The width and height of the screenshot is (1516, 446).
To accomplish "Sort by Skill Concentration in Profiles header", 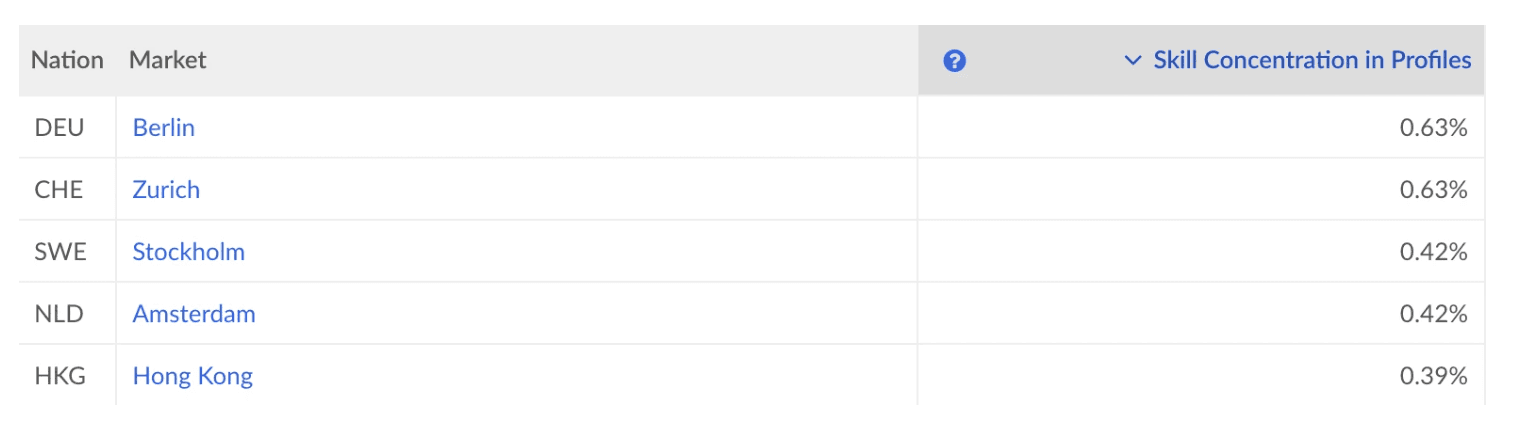I will (1312, 60).
